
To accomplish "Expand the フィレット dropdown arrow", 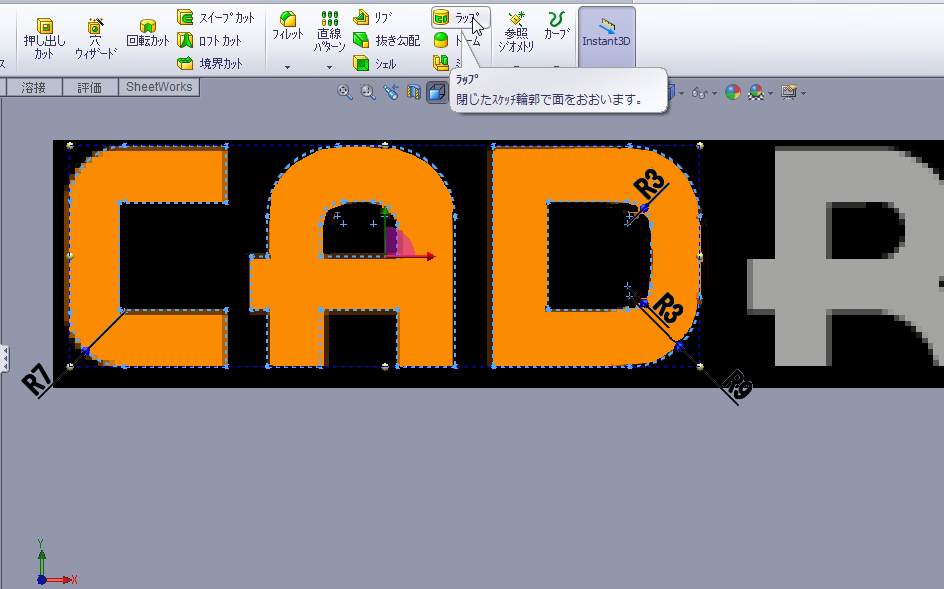I will 287,68.
